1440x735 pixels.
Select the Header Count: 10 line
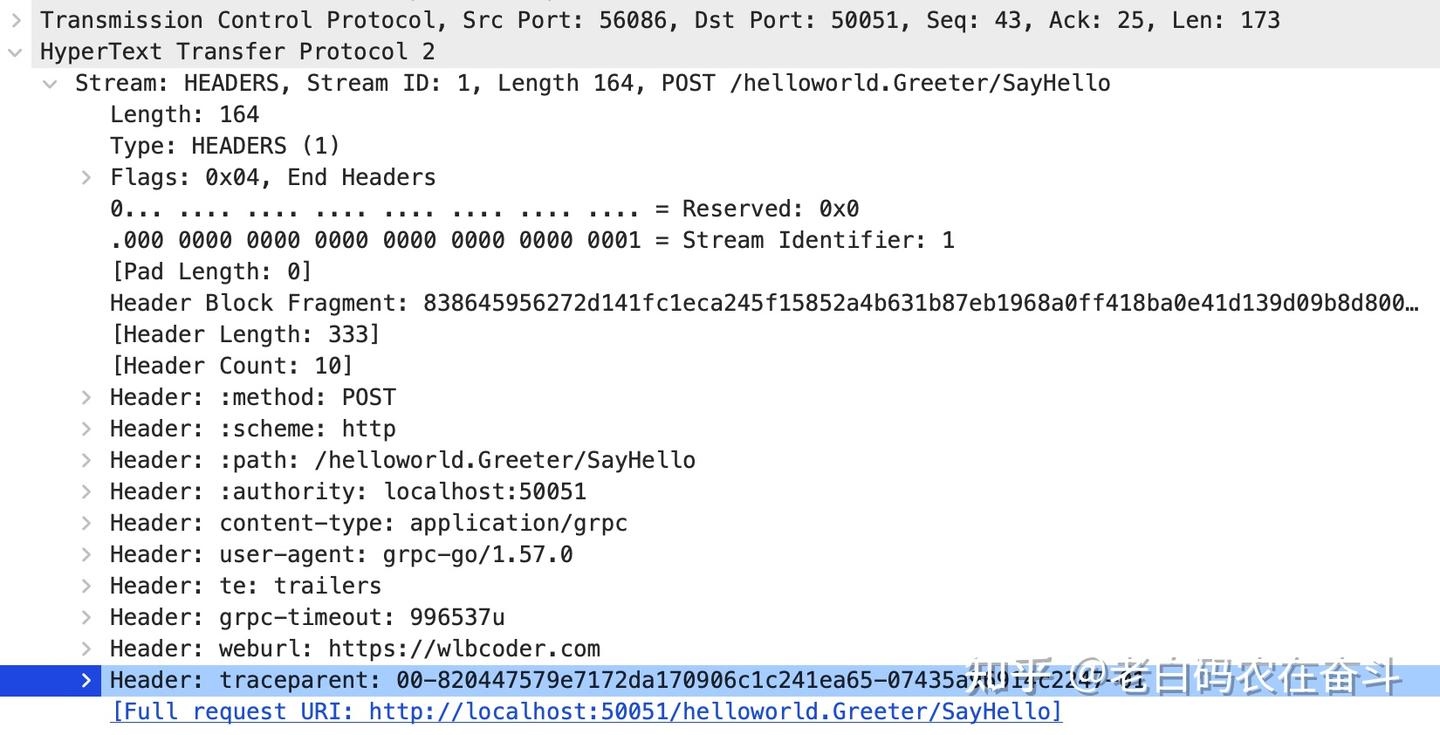(x=232, y=366)
